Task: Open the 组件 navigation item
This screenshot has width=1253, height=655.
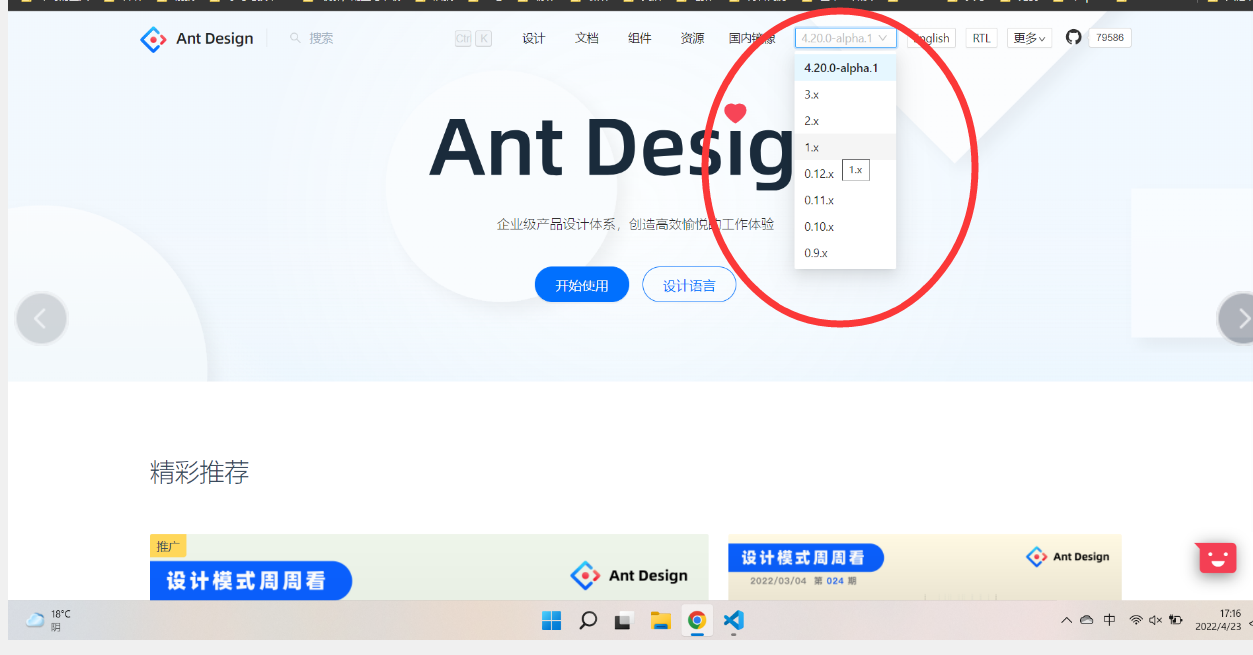Action: (x=639, y=37)
